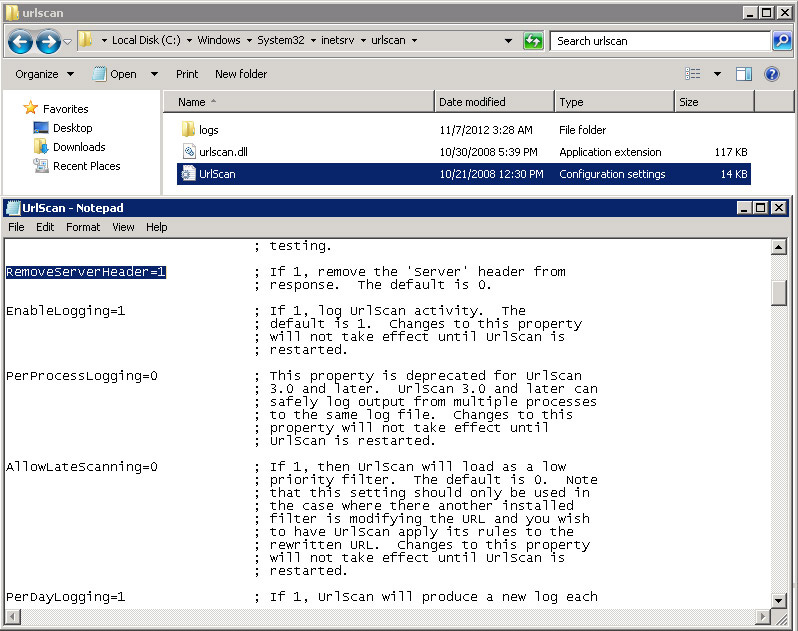Click the Open toolbar button
798x631 pixels.
pyautogui.click(x=116, y=74)
